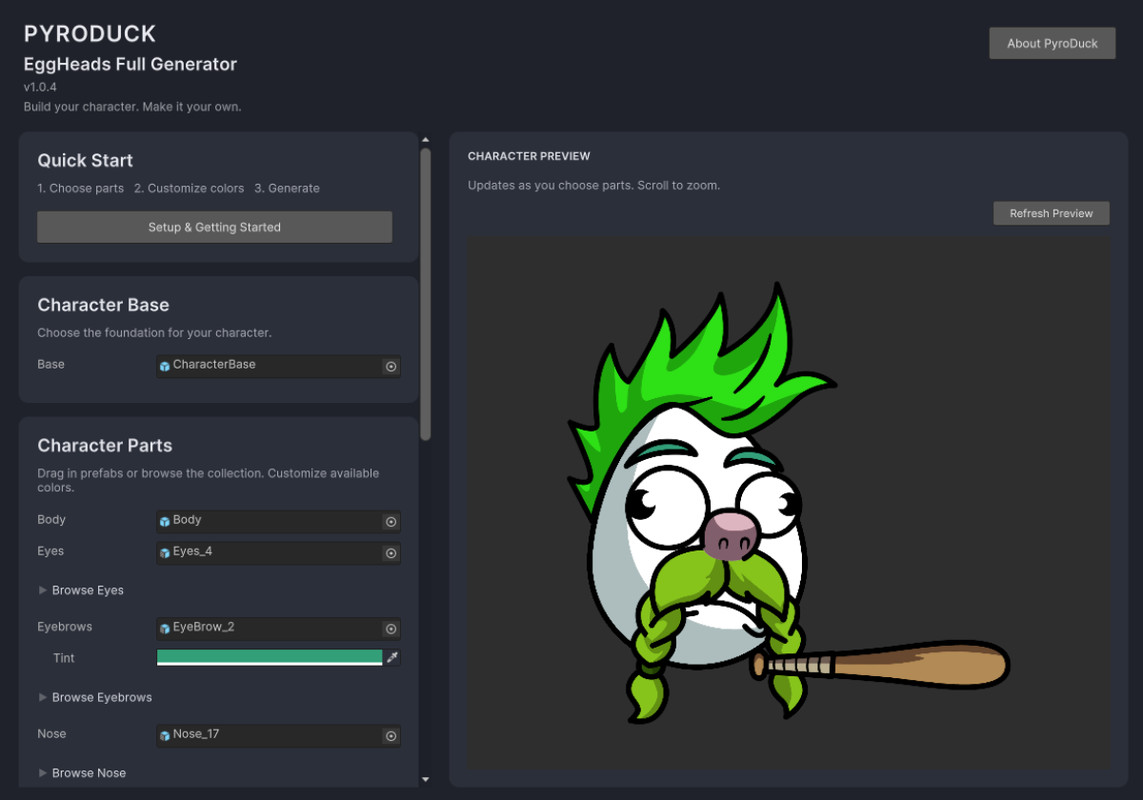1143x800 pixels.
Task: Click the EyeBrow_2 prefab cube icon
Action: (x=165, y=629)
